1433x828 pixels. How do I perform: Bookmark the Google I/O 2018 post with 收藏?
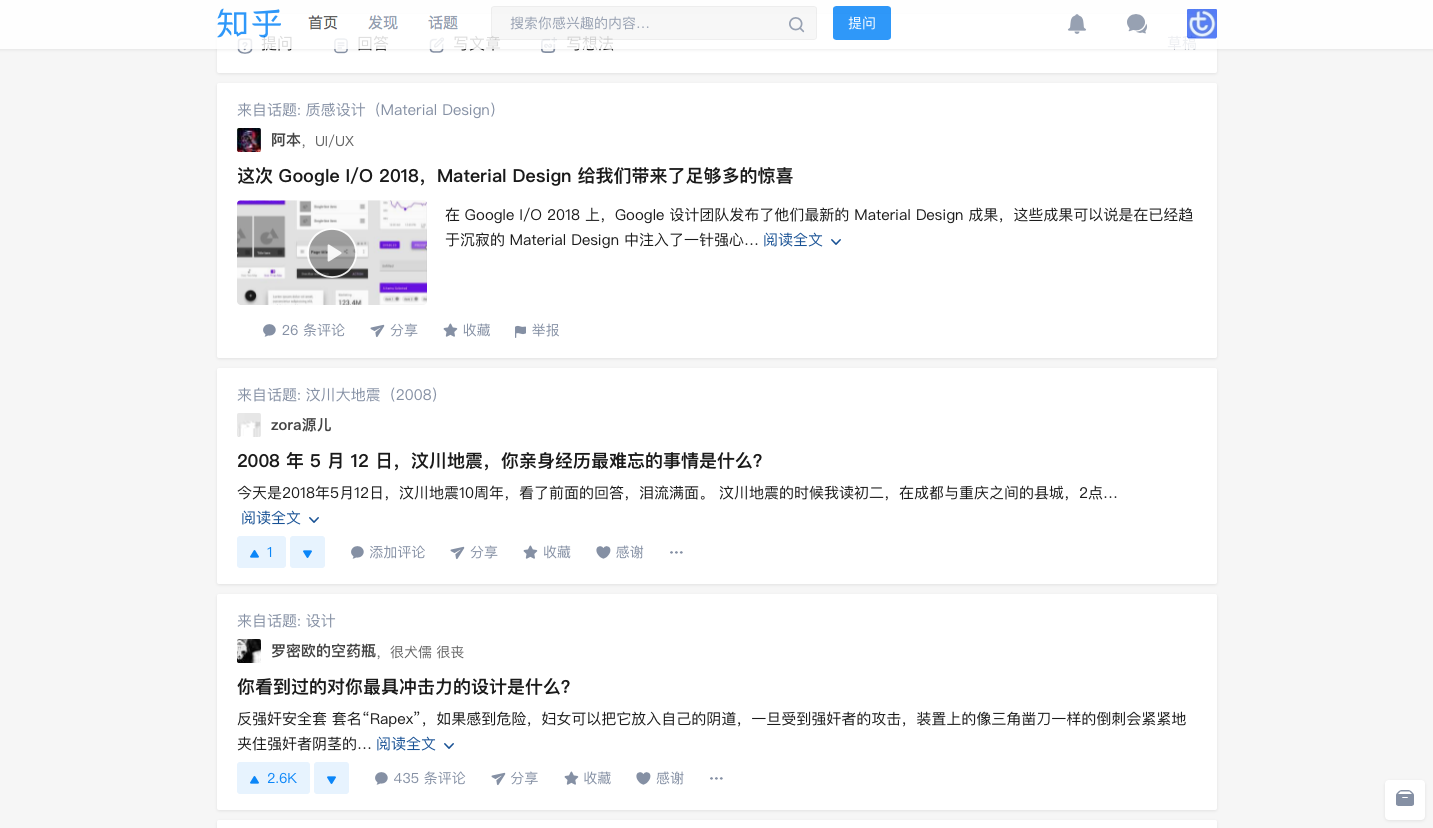tap(466, 330)
